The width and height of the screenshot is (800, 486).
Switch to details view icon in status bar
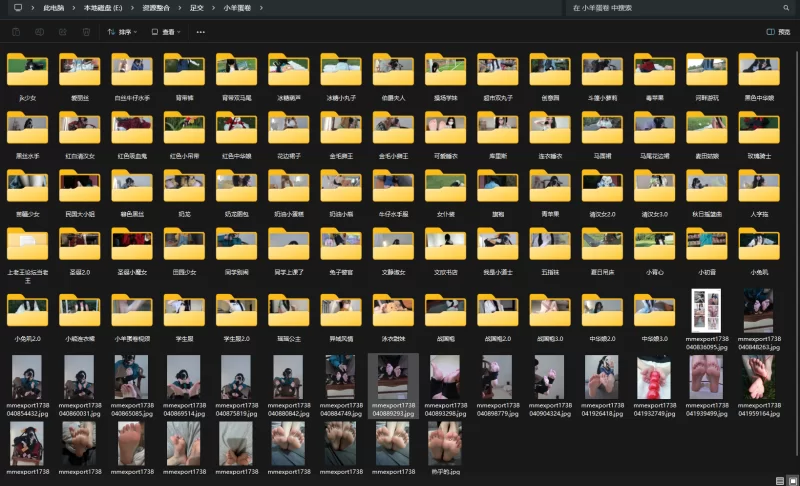(780, 481)
